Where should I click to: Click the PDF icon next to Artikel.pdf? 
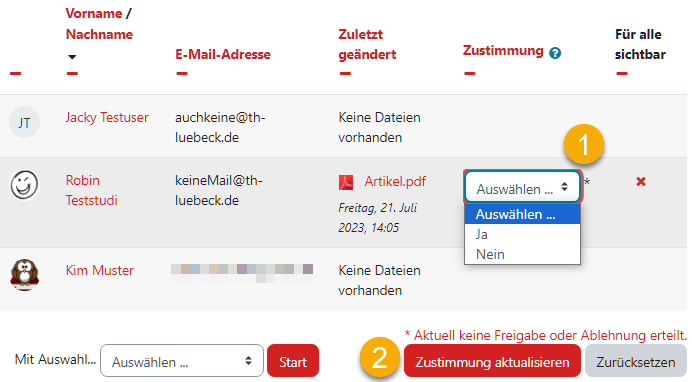[346, 182]
